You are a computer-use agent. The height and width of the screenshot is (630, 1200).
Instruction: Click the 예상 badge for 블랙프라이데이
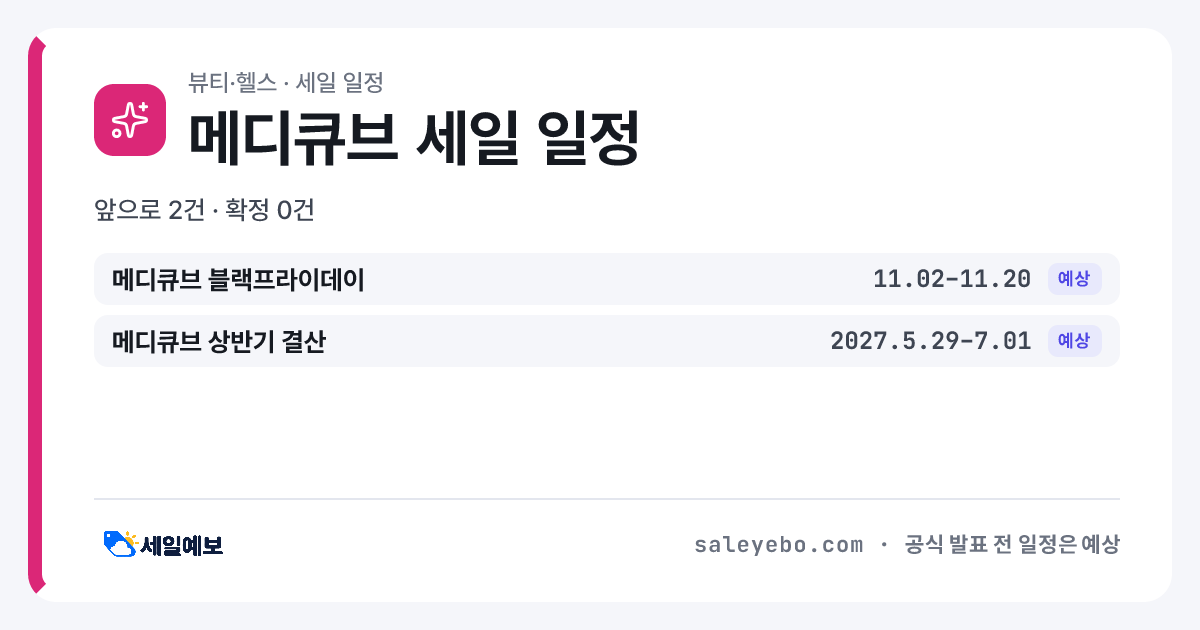click(1074, 279)
